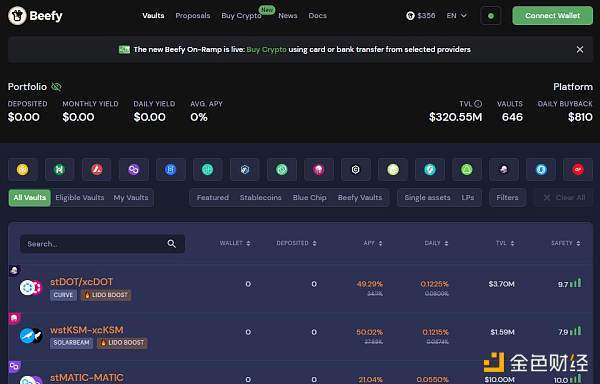Open the TVL info icon under Platform
The height and width of the screenshot is (384, 600).
[x=478, y=104]
